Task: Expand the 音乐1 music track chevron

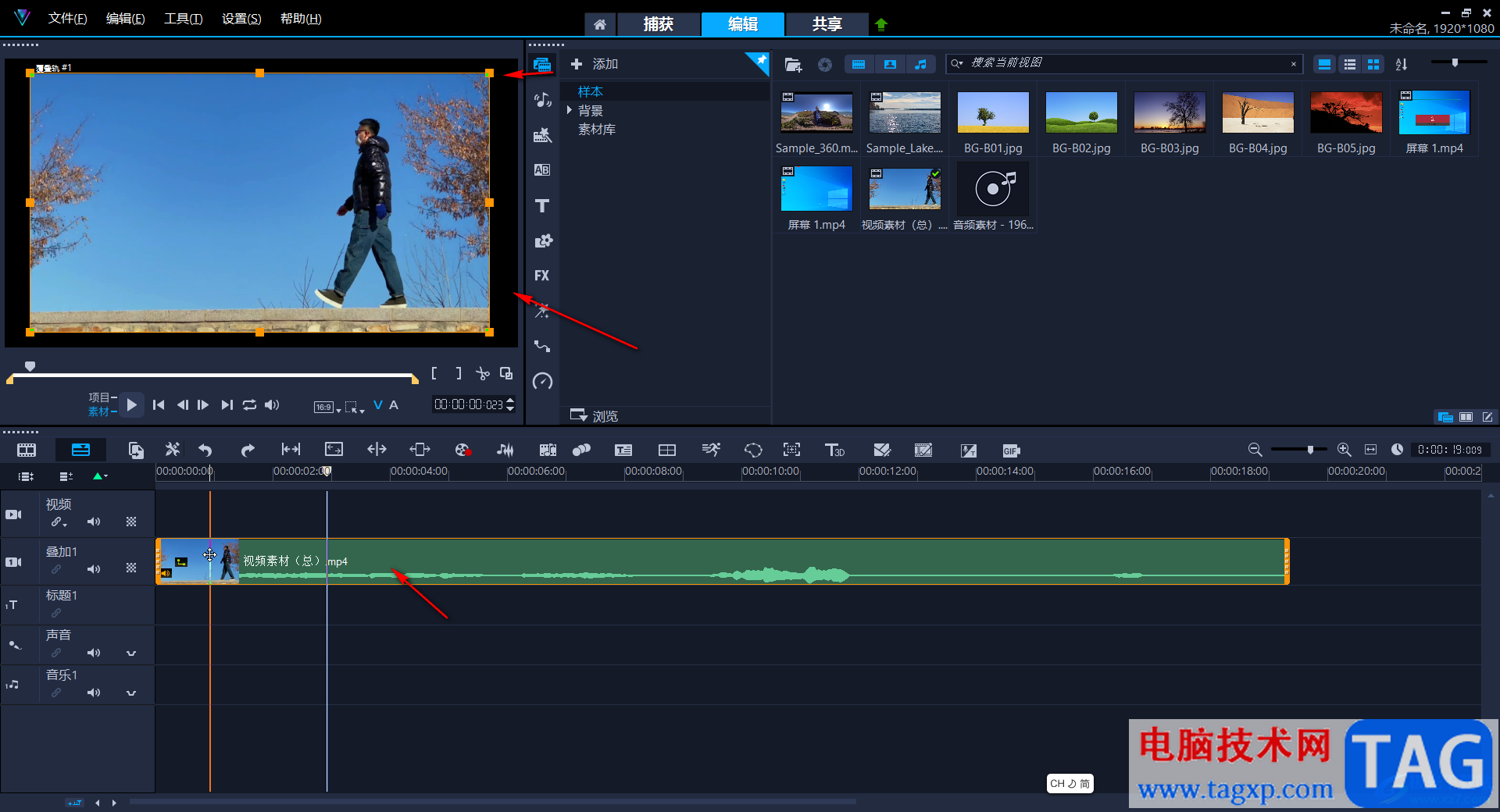Action: [x=131, y=693]
